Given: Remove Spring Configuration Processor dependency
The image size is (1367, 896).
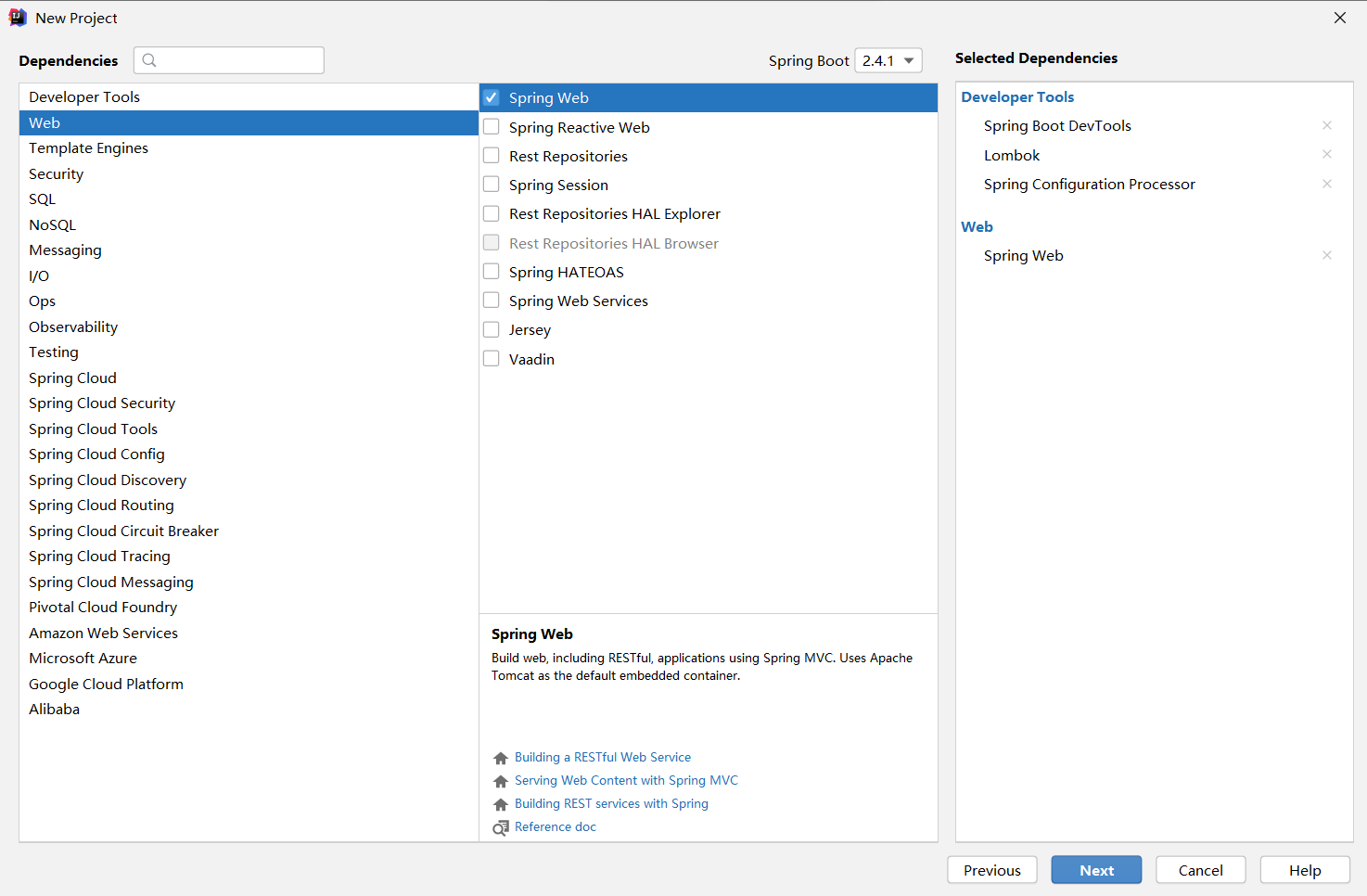Looking at the screenshot, I should (x=1327, y=184).
